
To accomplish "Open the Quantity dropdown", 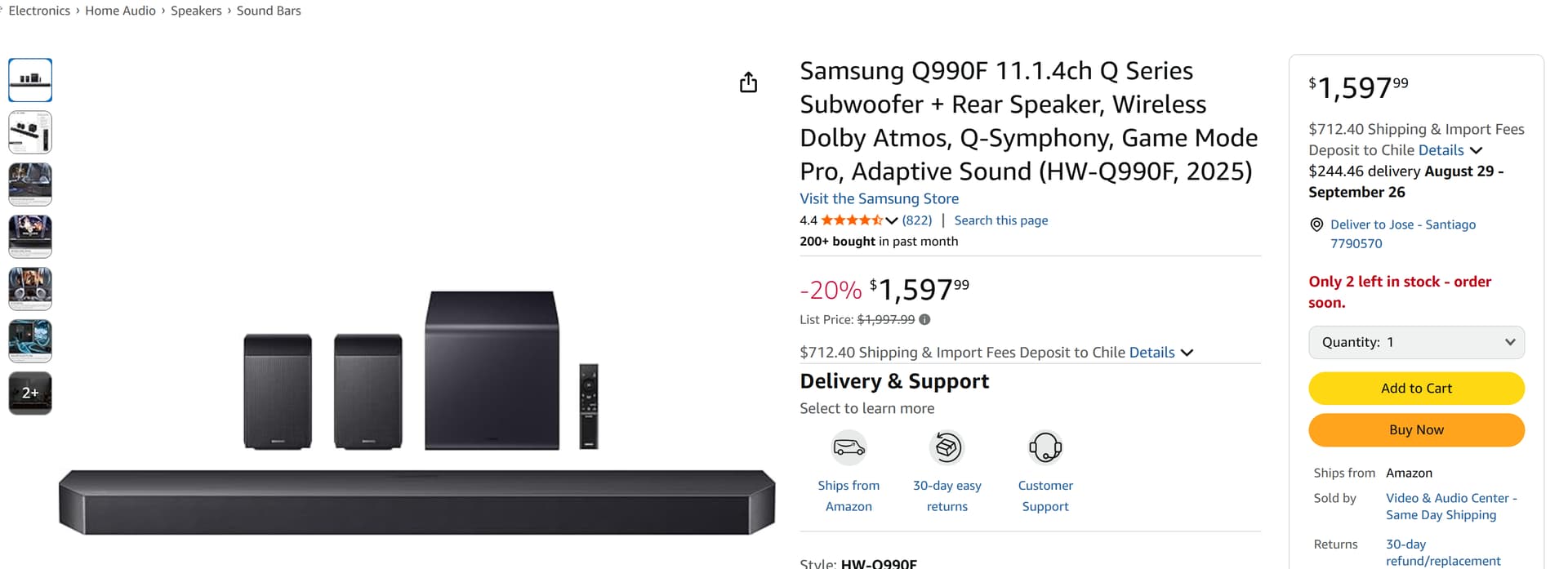I will 1416,342.
